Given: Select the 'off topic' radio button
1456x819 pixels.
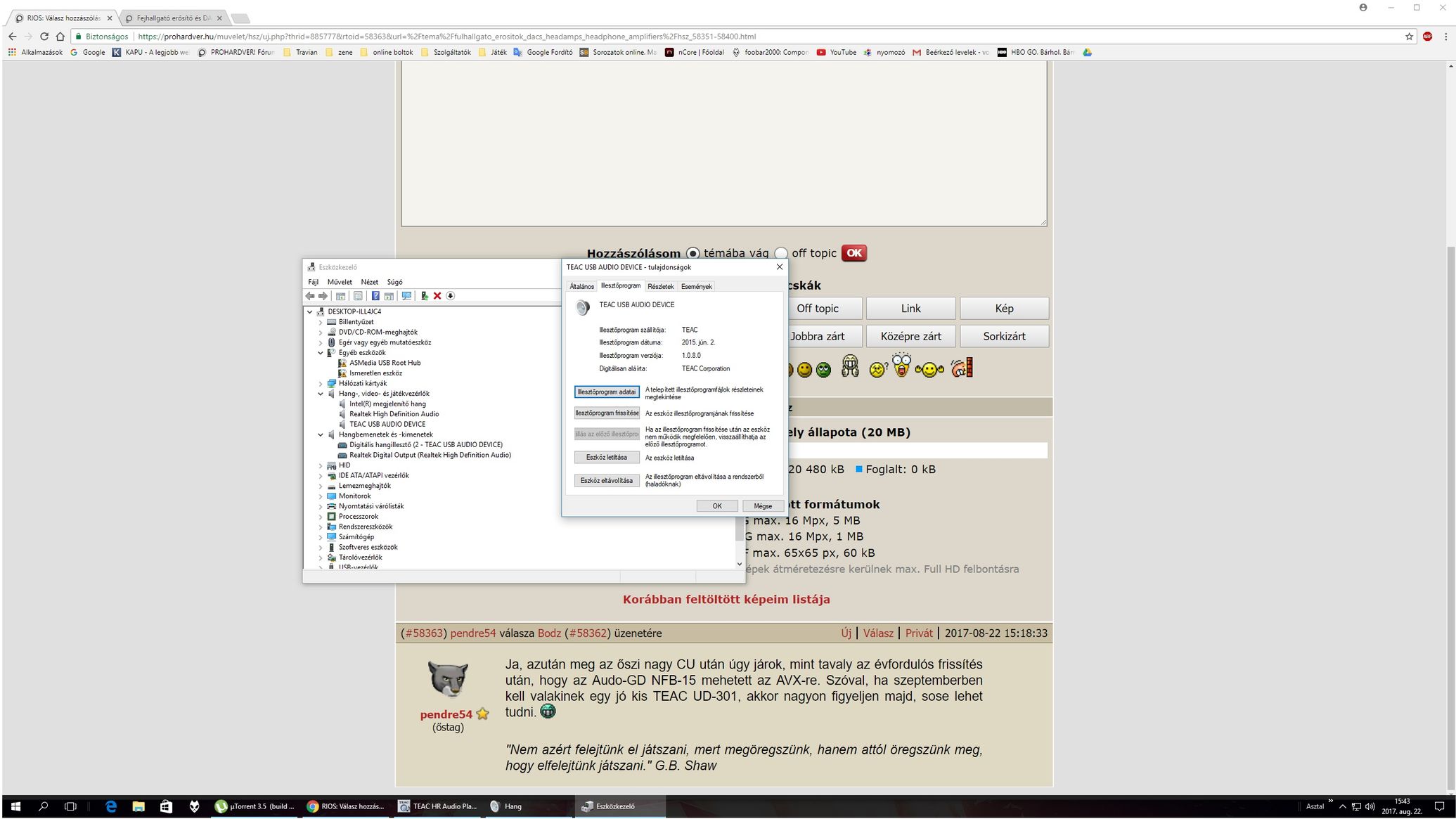Looking at the screenshot, I should point(780,253).
